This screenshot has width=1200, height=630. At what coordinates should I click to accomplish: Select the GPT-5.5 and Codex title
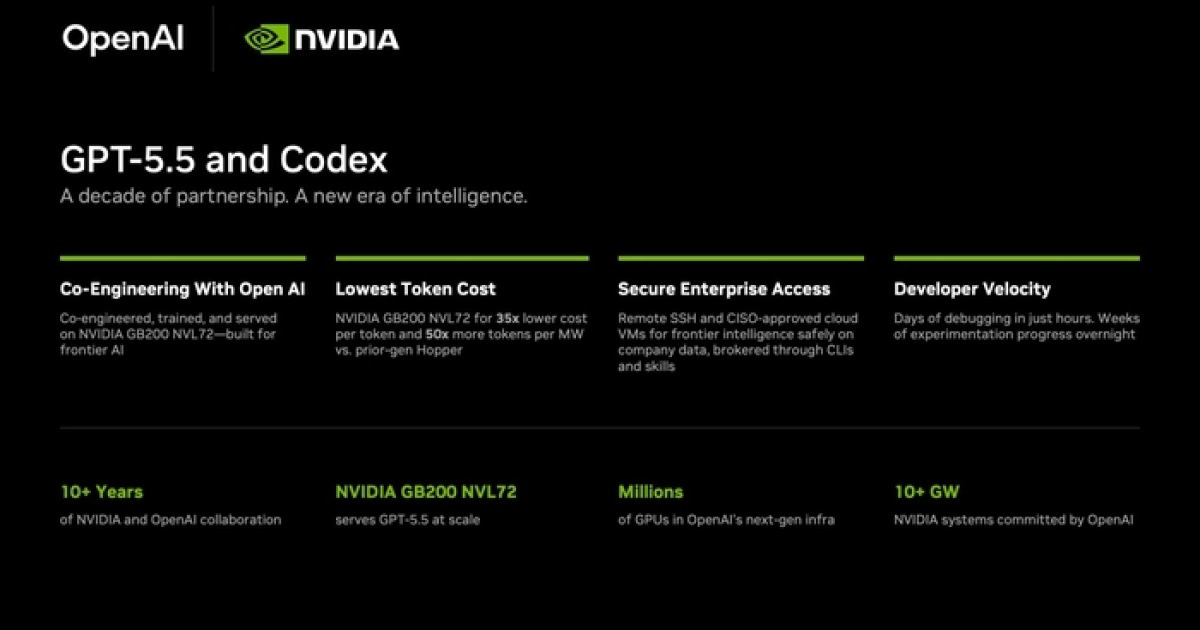coord(224,160)
